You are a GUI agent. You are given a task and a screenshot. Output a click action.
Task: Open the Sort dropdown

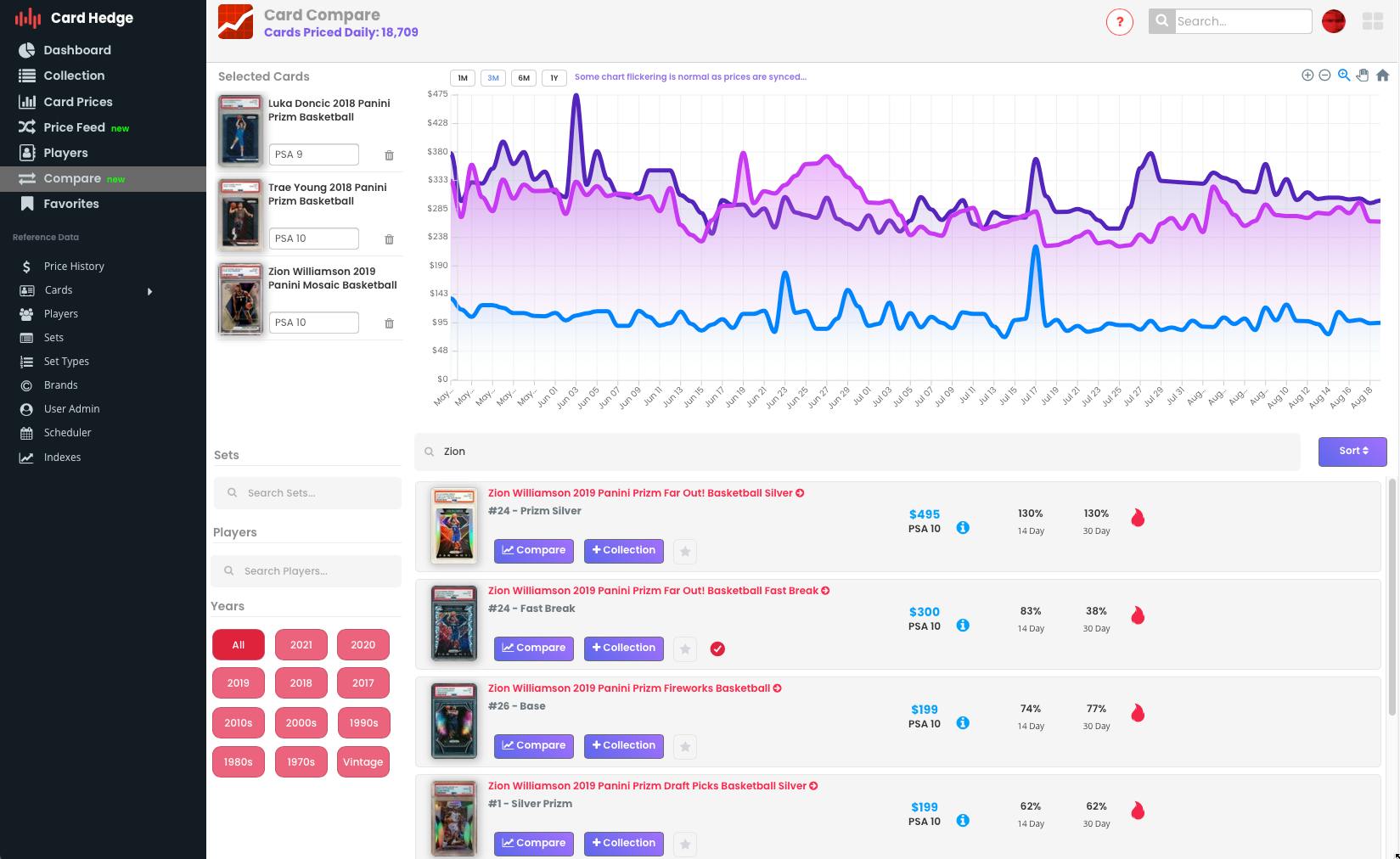(x=1352, y=452)
